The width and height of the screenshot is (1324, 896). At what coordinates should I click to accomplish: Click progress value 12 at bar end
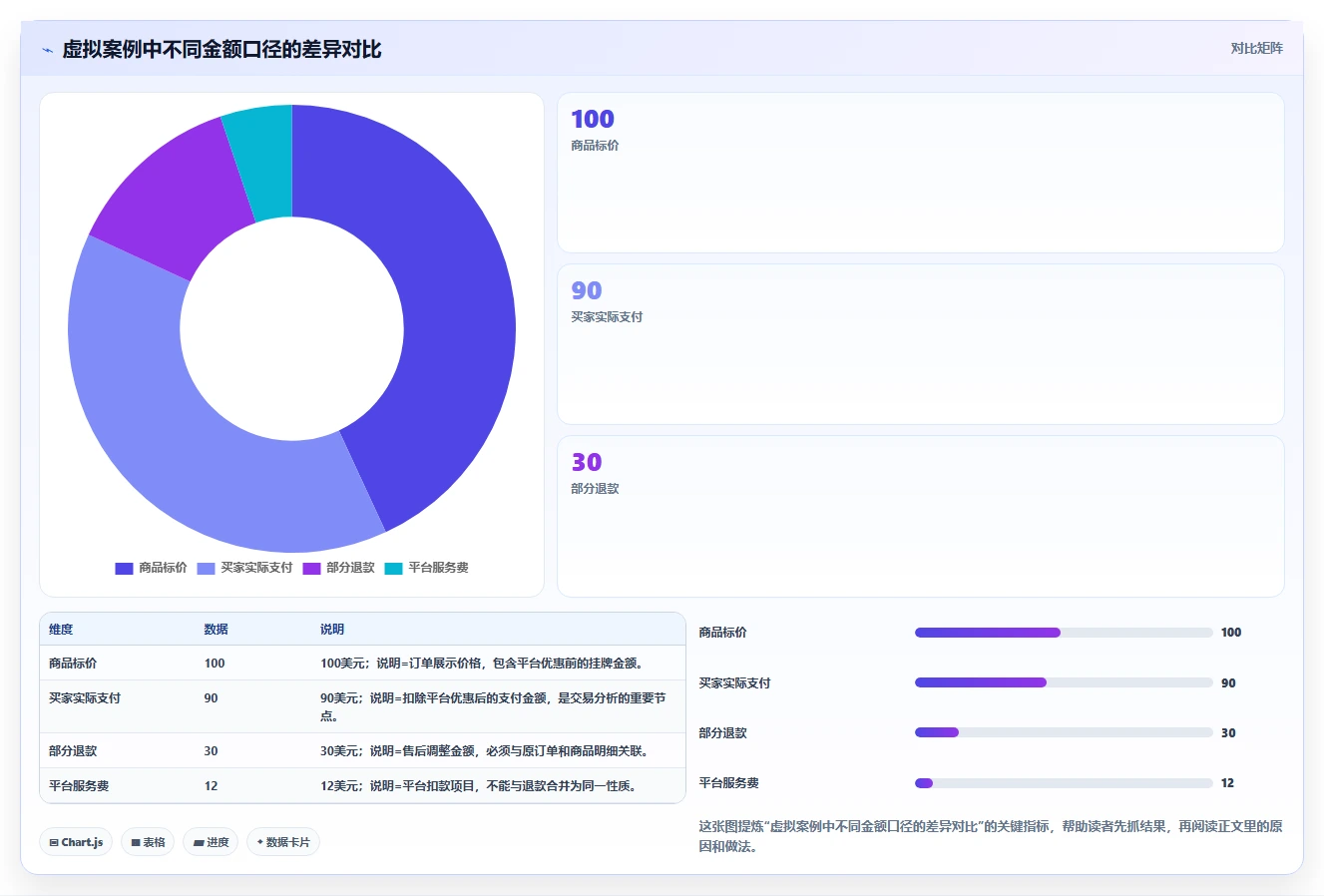[1227, 783]
